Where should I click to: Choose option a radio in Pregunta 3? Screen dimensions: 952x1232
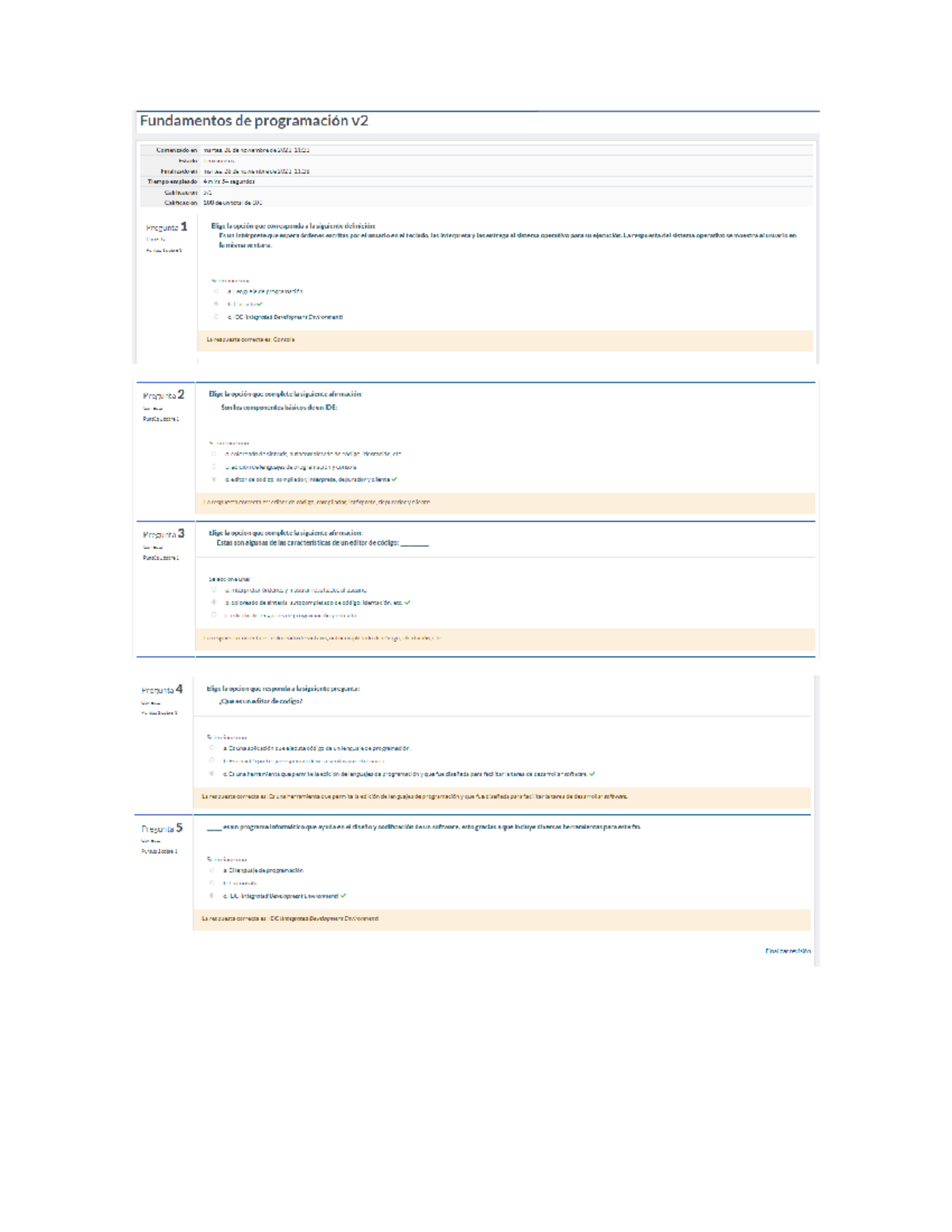(x=214, y=590)
